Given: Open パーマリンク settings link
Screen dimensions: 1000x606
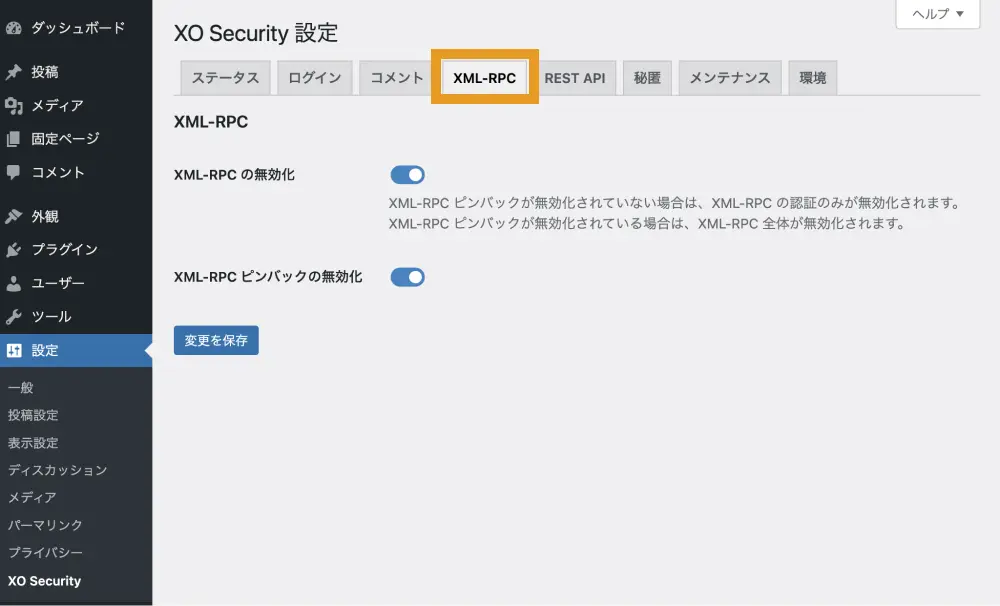Looking at the screenshot, I should (45, 525).
